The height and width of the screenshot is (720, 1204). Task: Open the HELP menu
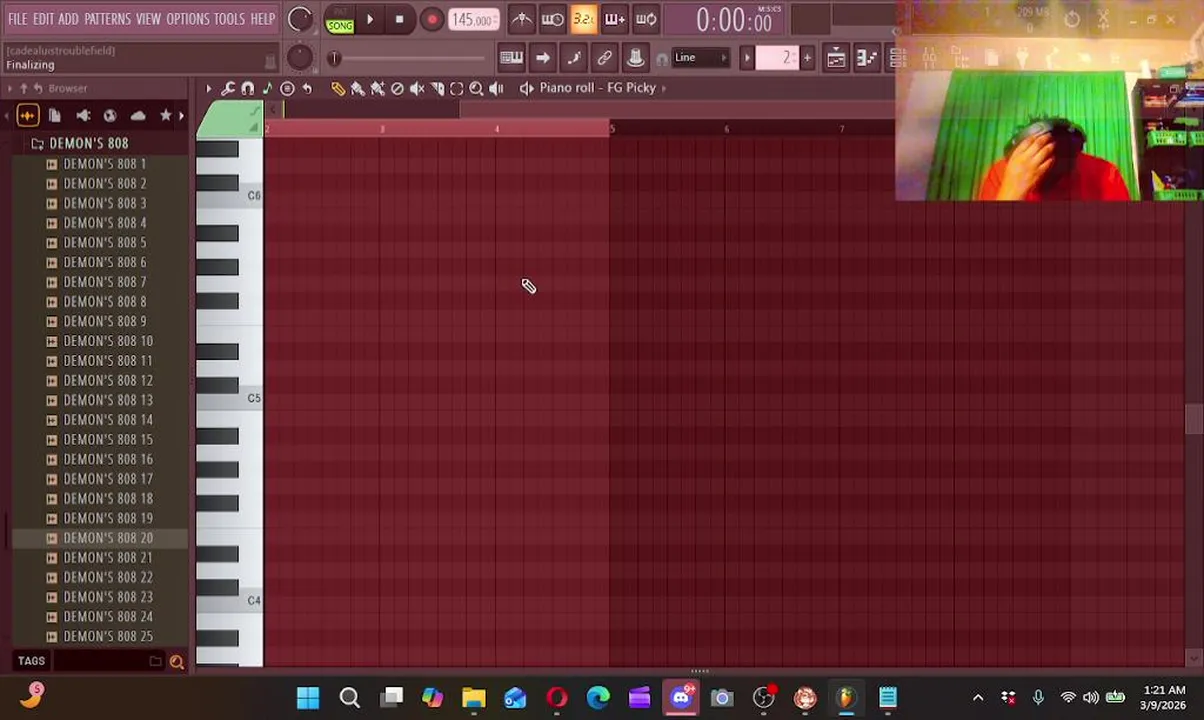[262, 19]
